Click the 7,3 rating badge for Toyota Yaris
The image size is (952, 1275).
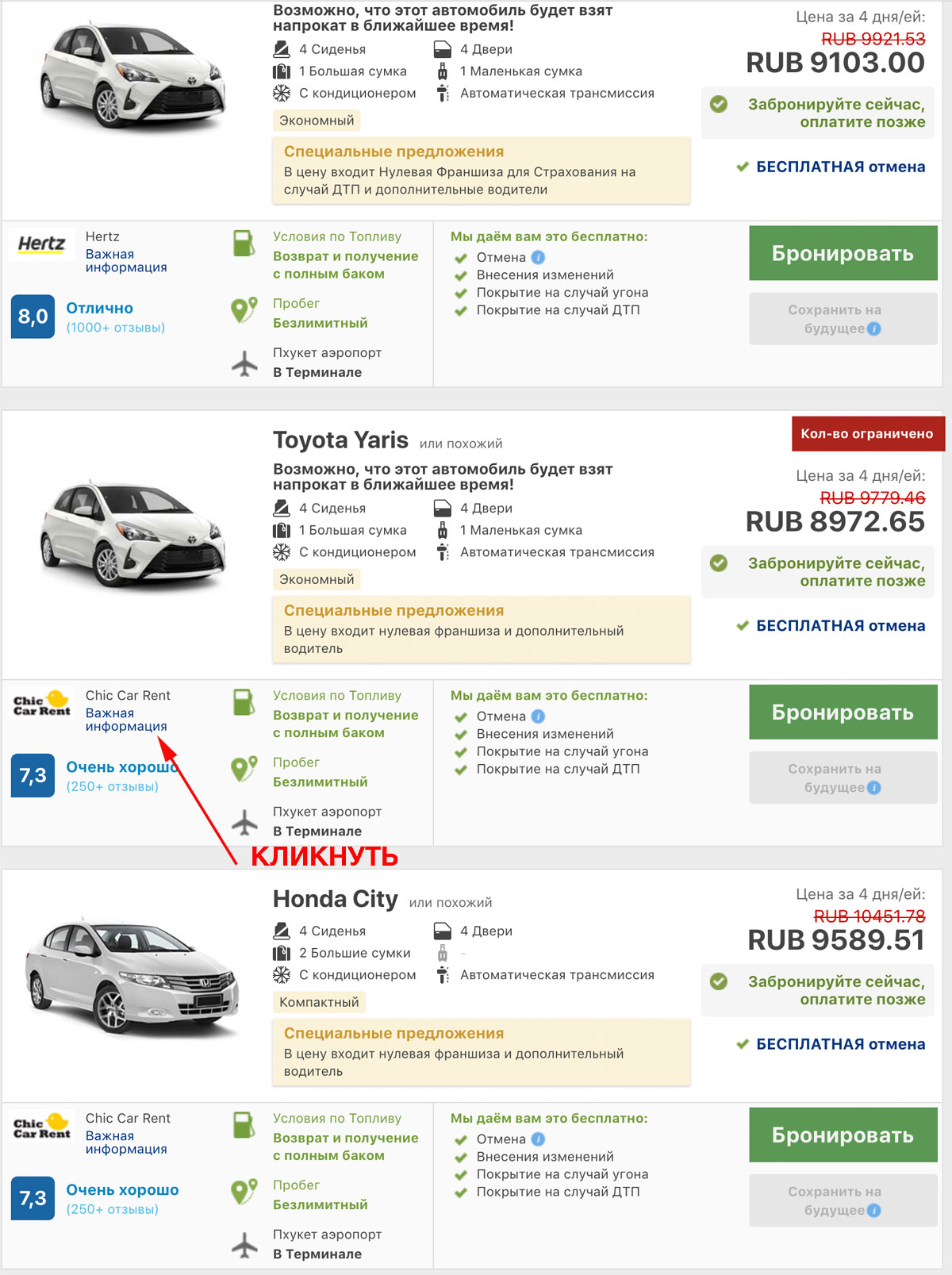33,775
